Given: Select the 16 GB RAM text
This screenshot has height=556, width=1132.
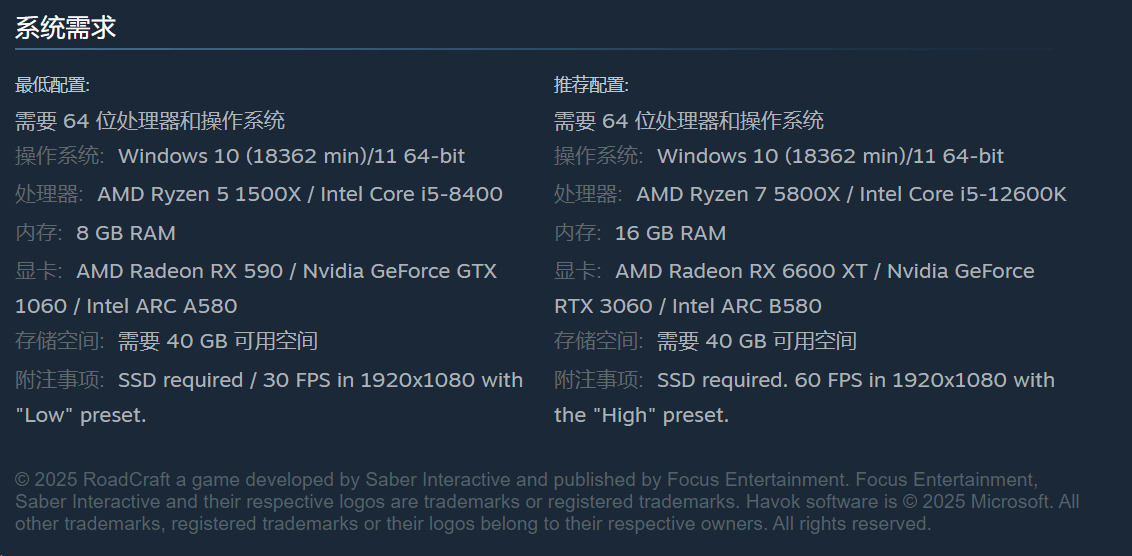Looking at the screenshot, I should [x=670, y=233].
